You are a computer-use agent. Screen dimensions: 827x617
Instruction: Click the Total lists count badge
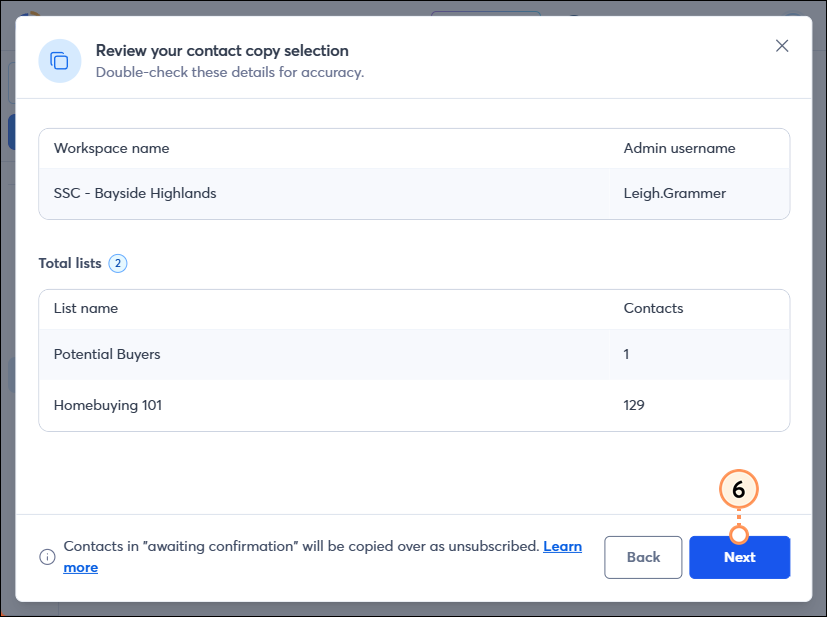(x=118, y=263)
